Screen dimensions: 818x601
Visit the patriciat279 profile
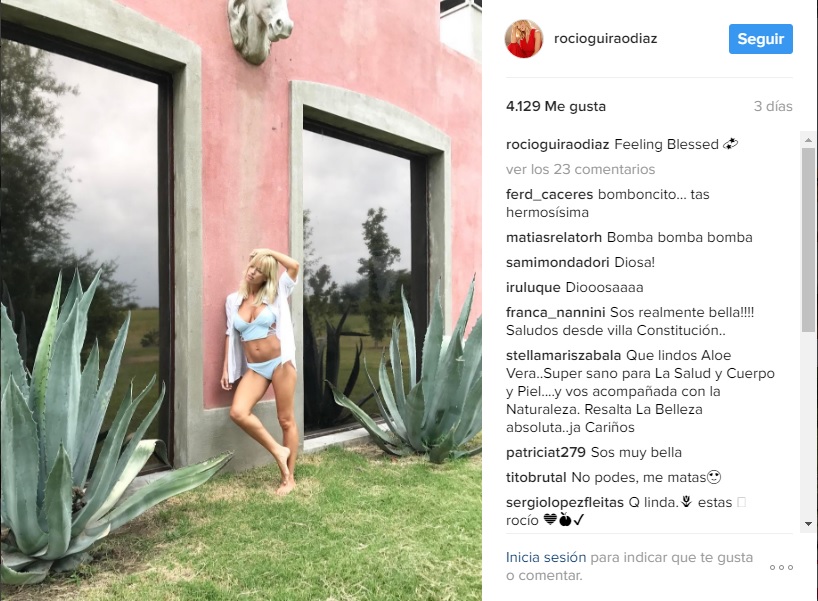coord(546,452)
